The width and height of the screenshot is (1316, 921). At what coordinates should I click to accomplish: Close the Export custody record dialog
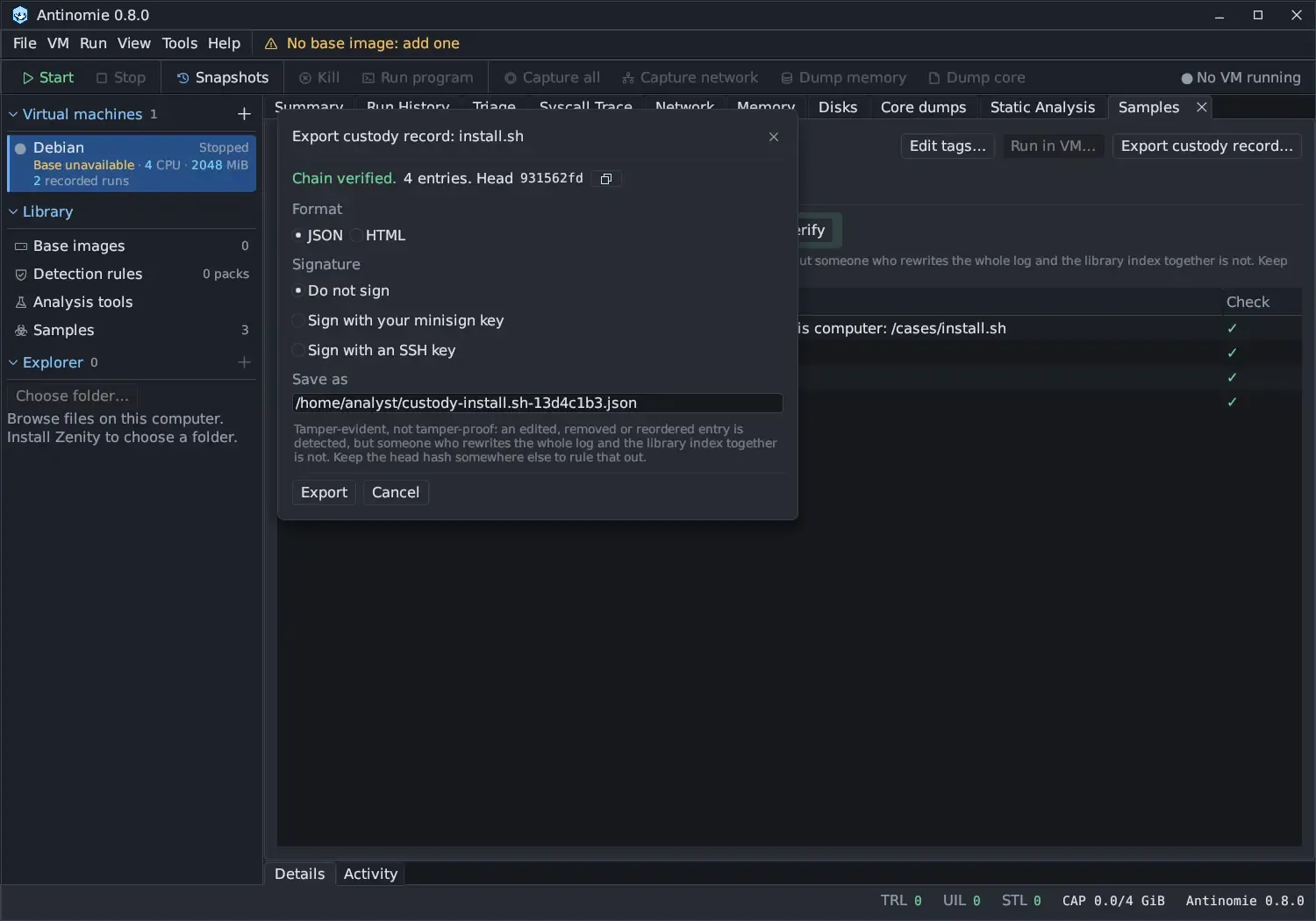click(x=774, y=137)
